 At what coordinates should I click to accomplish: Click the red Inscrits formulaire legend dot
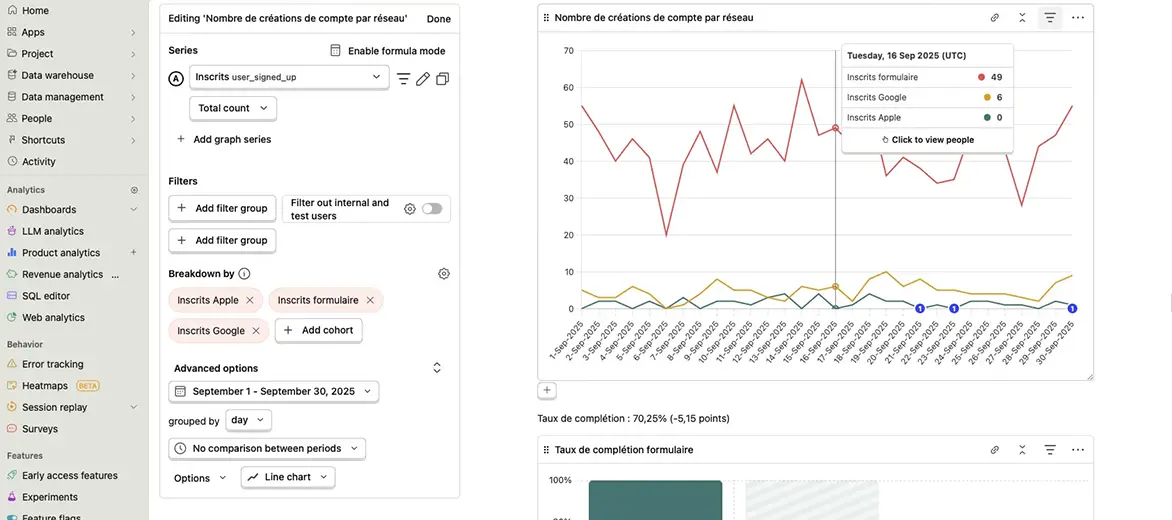(x=982, y=77)
